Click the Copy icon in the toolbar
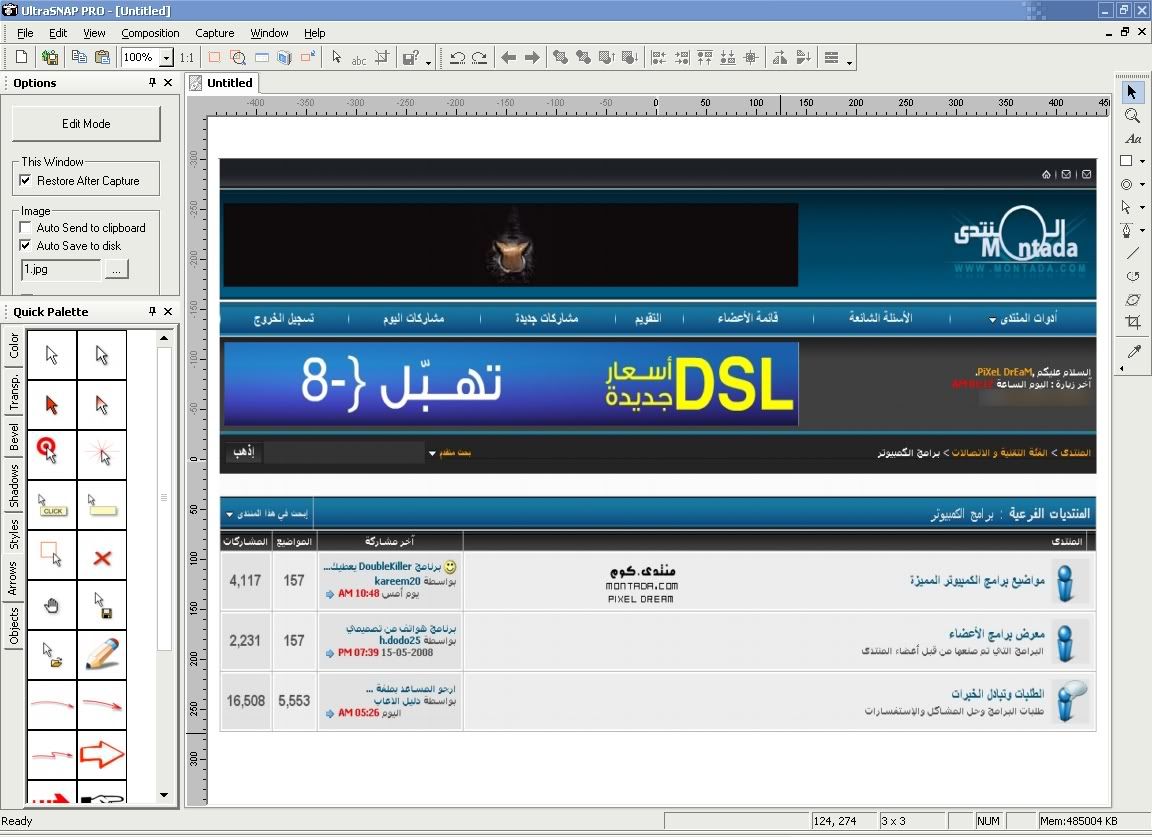This screenshot has height=837, width=1152. click(x=79, y=57)
